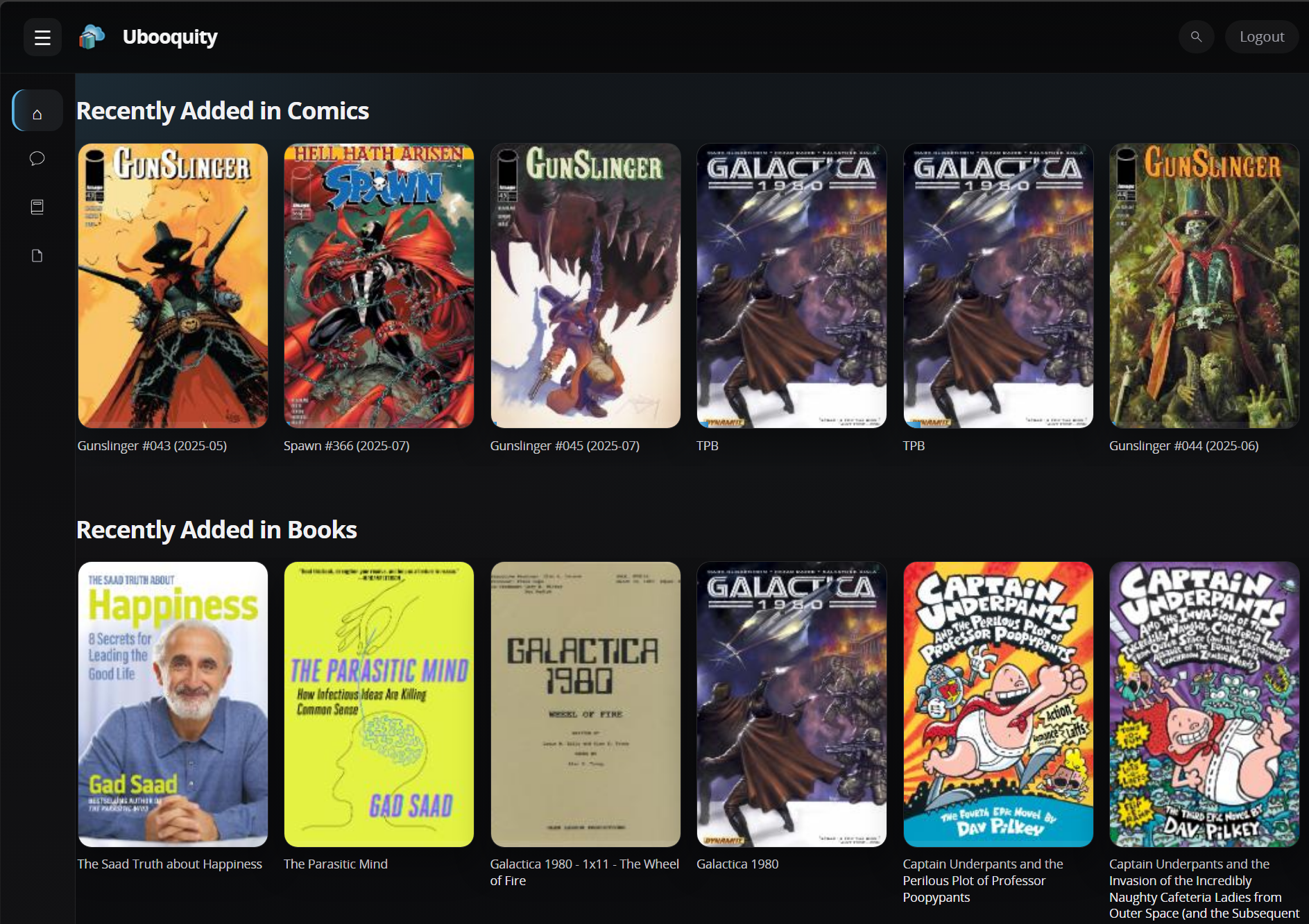Click the Ubooquity title text
Image resolution: width=1309 pixels, height=924 pixels.
pyautogui.click(x=170, y=37)
